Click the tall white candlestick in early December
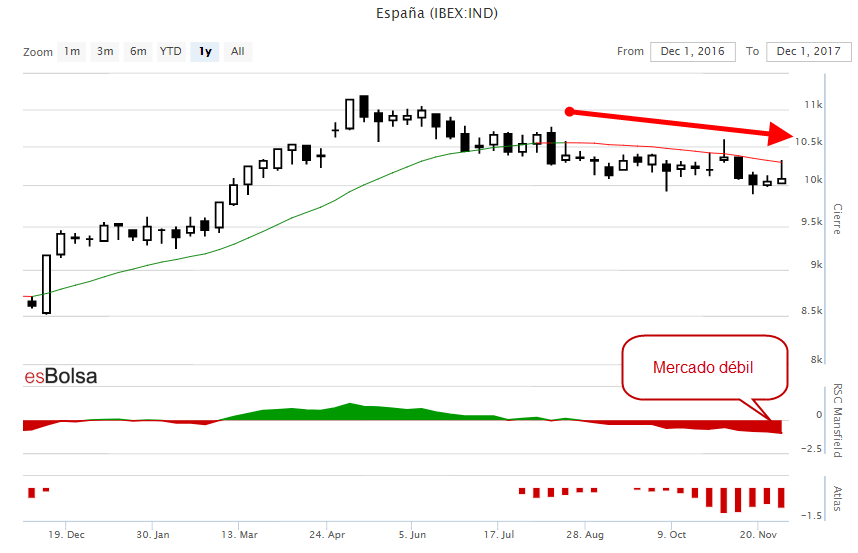Viewport: 858px width, 553px height. coord(47,284)
